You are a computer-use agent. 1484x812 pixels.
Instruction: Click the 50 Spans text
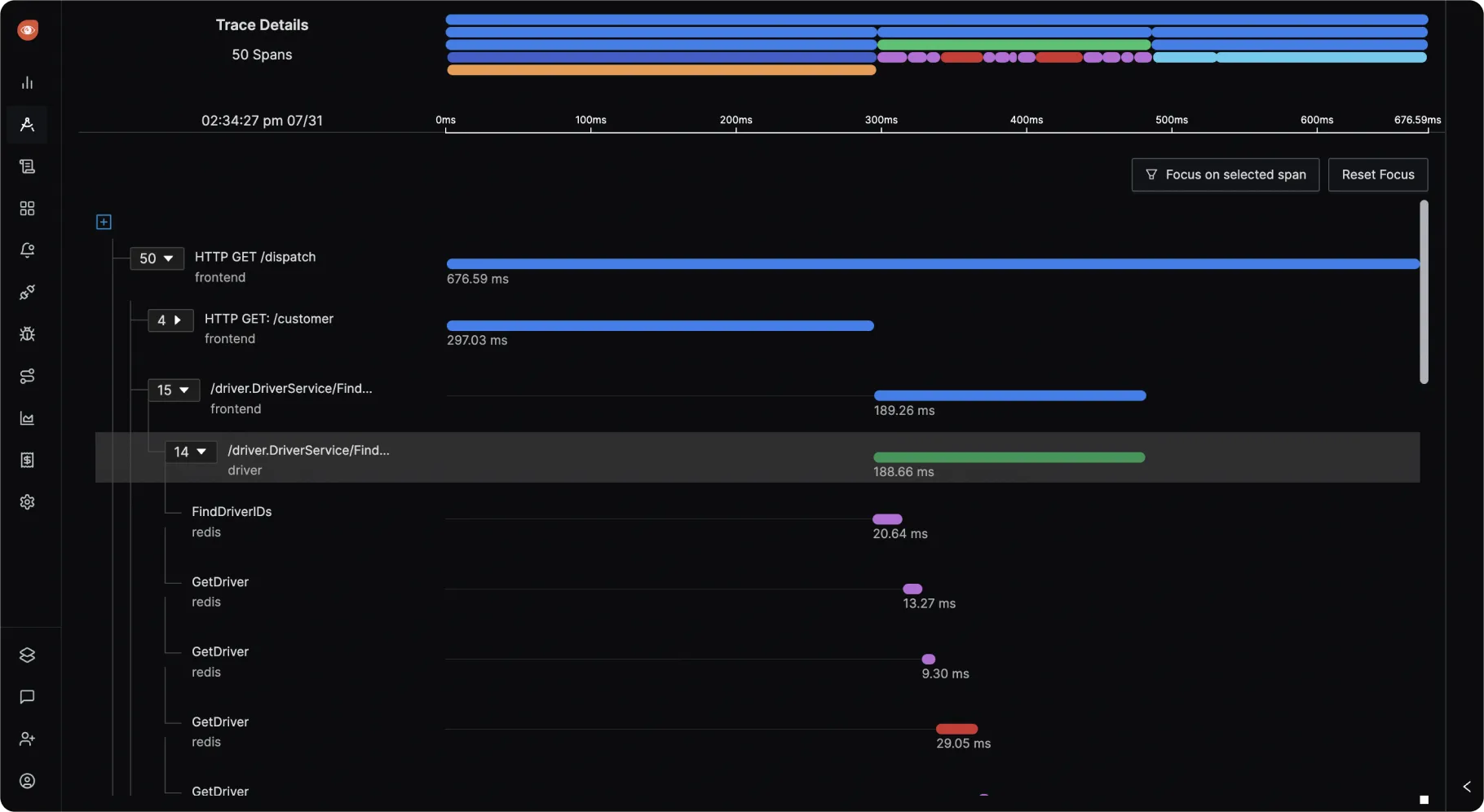[x=262, y=55]
